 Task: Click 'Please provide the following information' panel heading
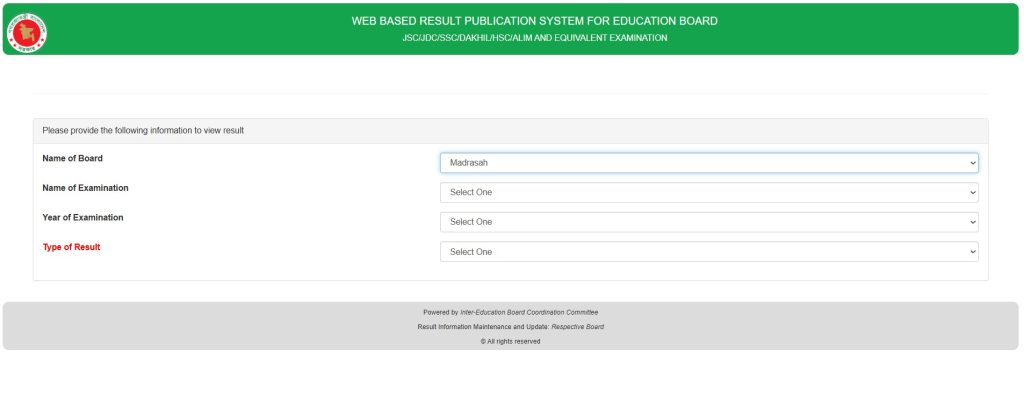click(x=143, y=131)
